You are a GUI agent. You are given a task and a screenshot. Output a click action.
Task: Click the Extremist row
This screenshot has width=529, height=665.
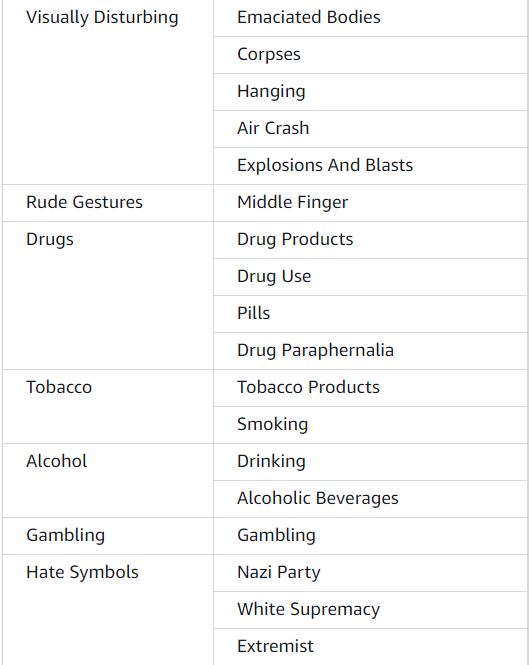(370, 646)
